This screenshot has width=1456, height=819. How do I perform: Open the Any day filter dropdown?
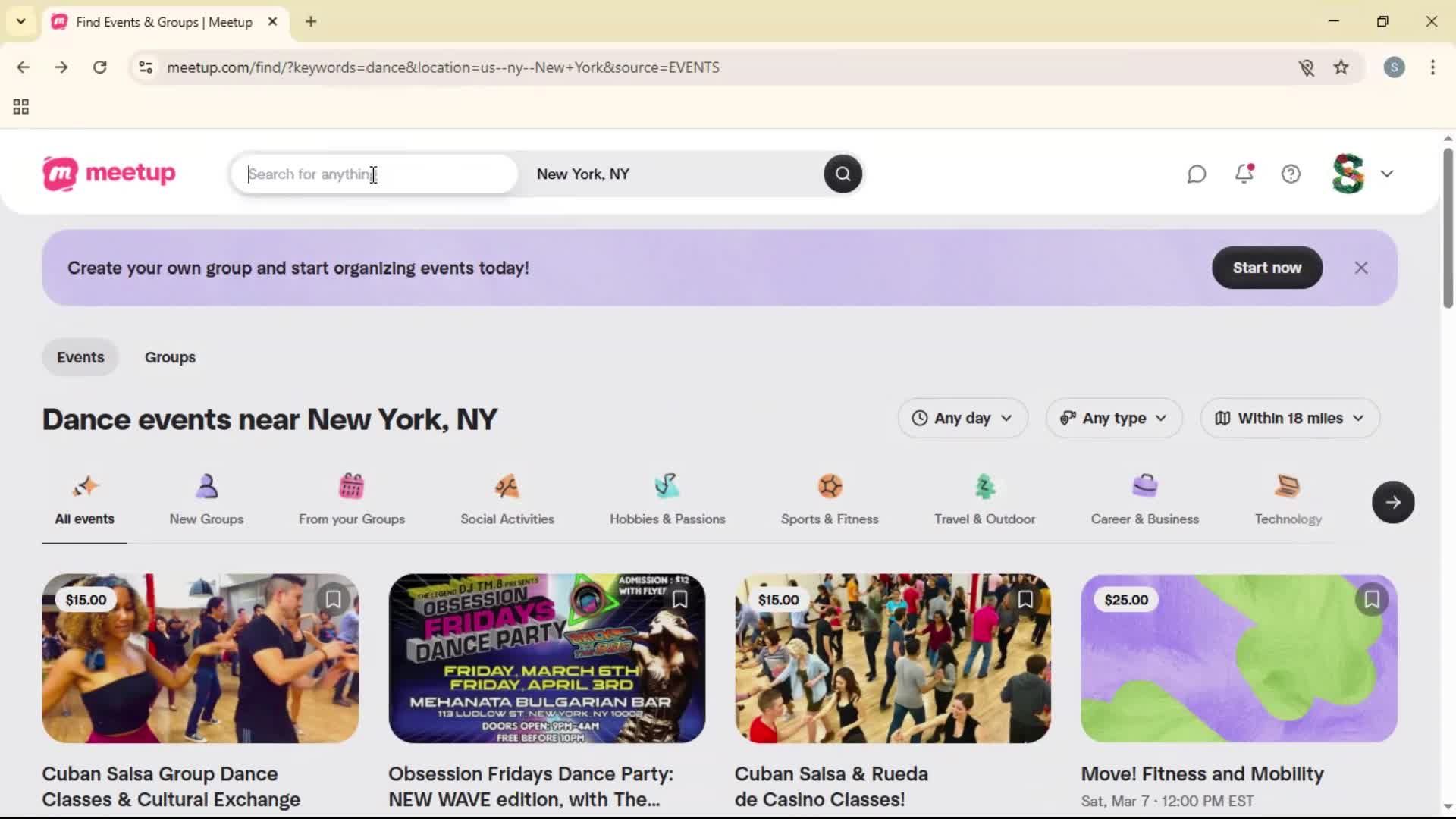(x=962, y=418)
